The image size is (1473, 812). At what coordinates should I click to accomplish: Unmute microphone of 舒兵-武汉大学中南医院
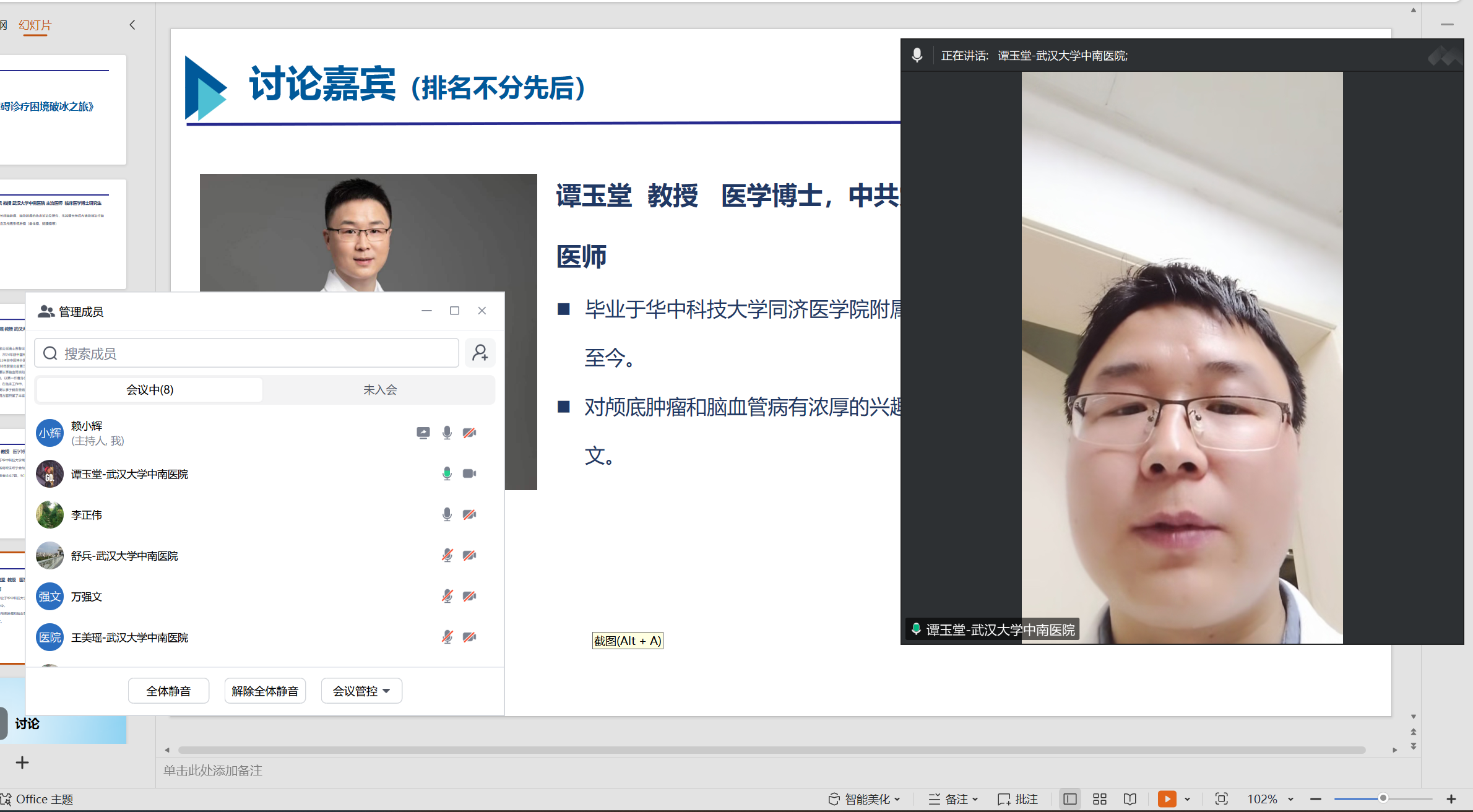click(x=447, y=555)
